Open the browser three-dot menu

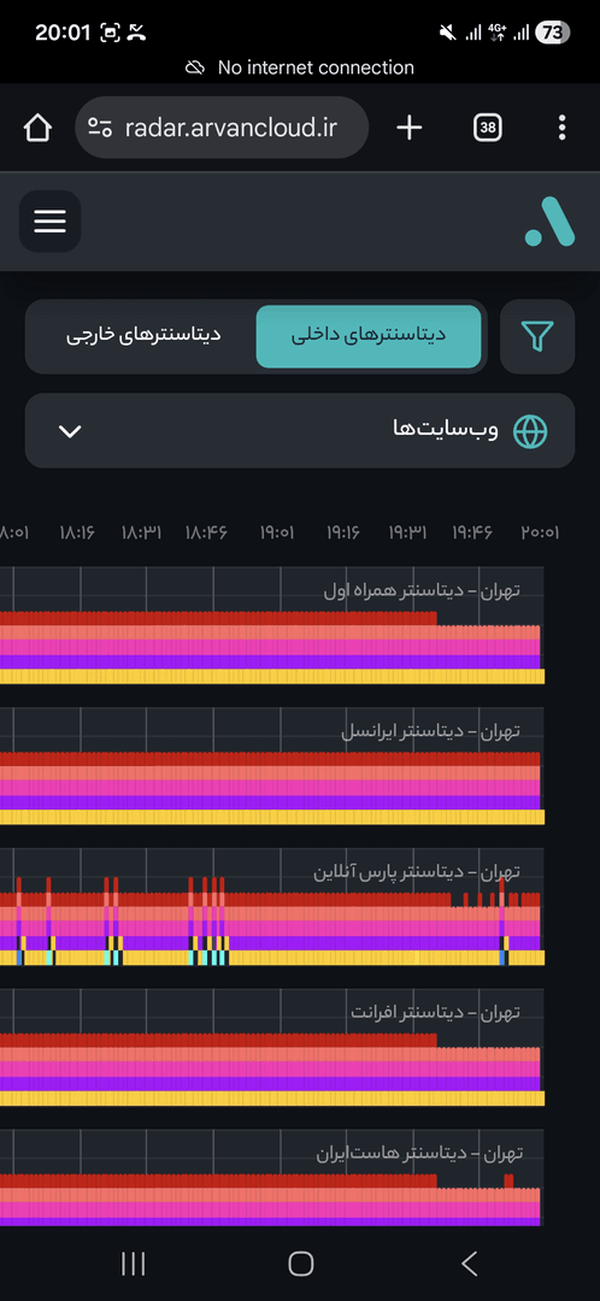[x=562, y=128]
